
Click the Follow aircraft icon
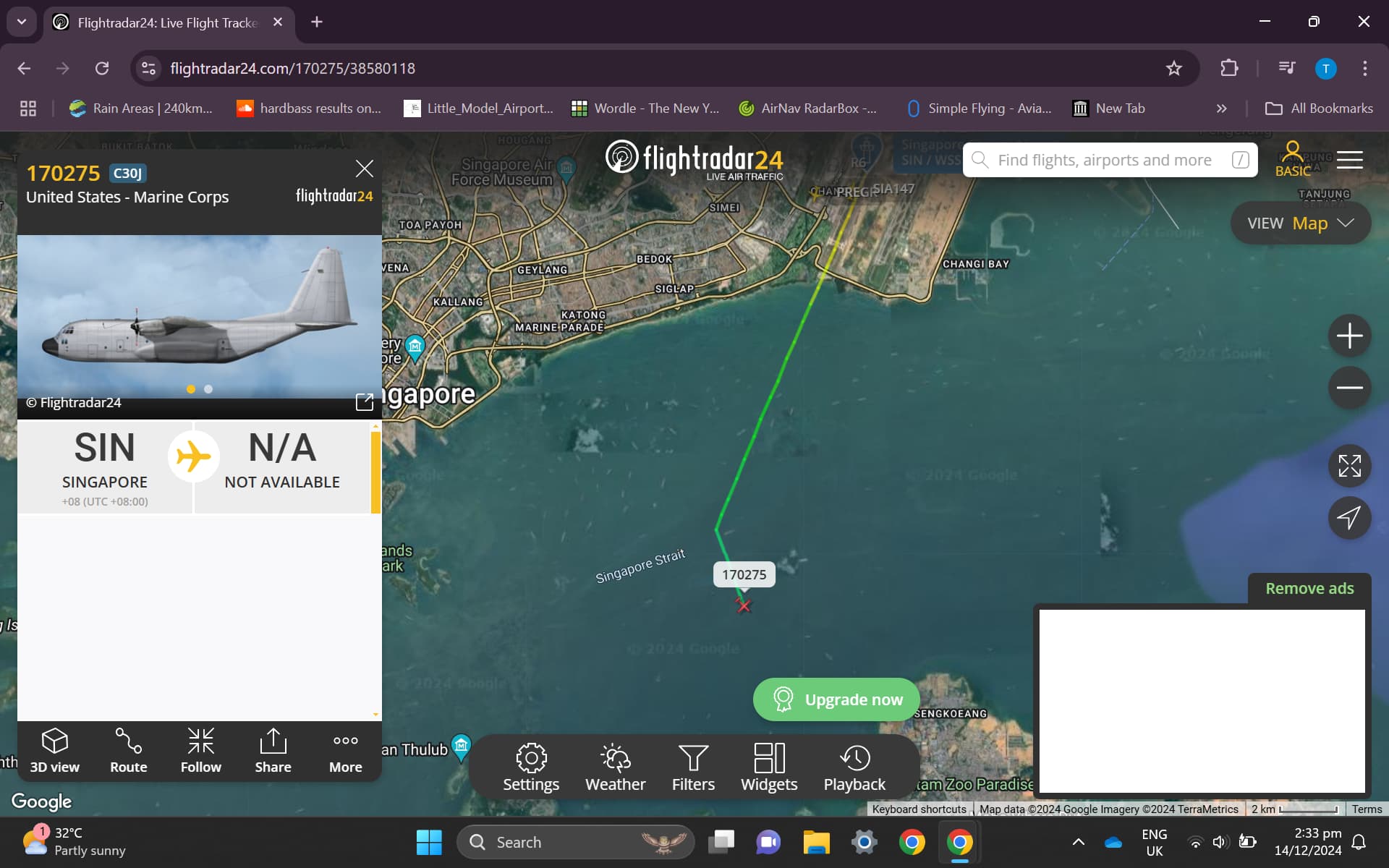pyautogui.click(x=200, y=750)
